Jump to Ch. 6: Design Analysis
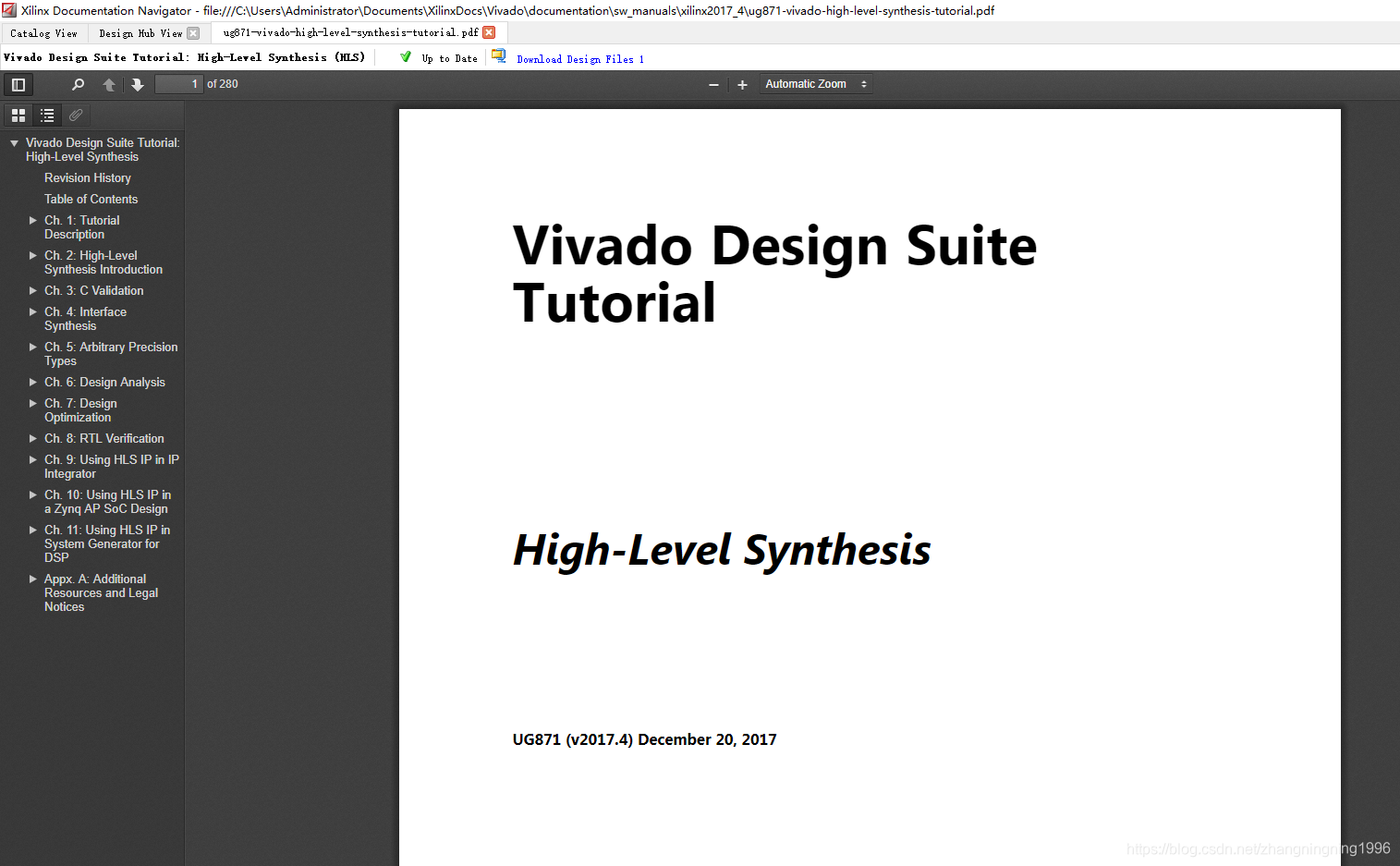 click(x=104, y=383)
